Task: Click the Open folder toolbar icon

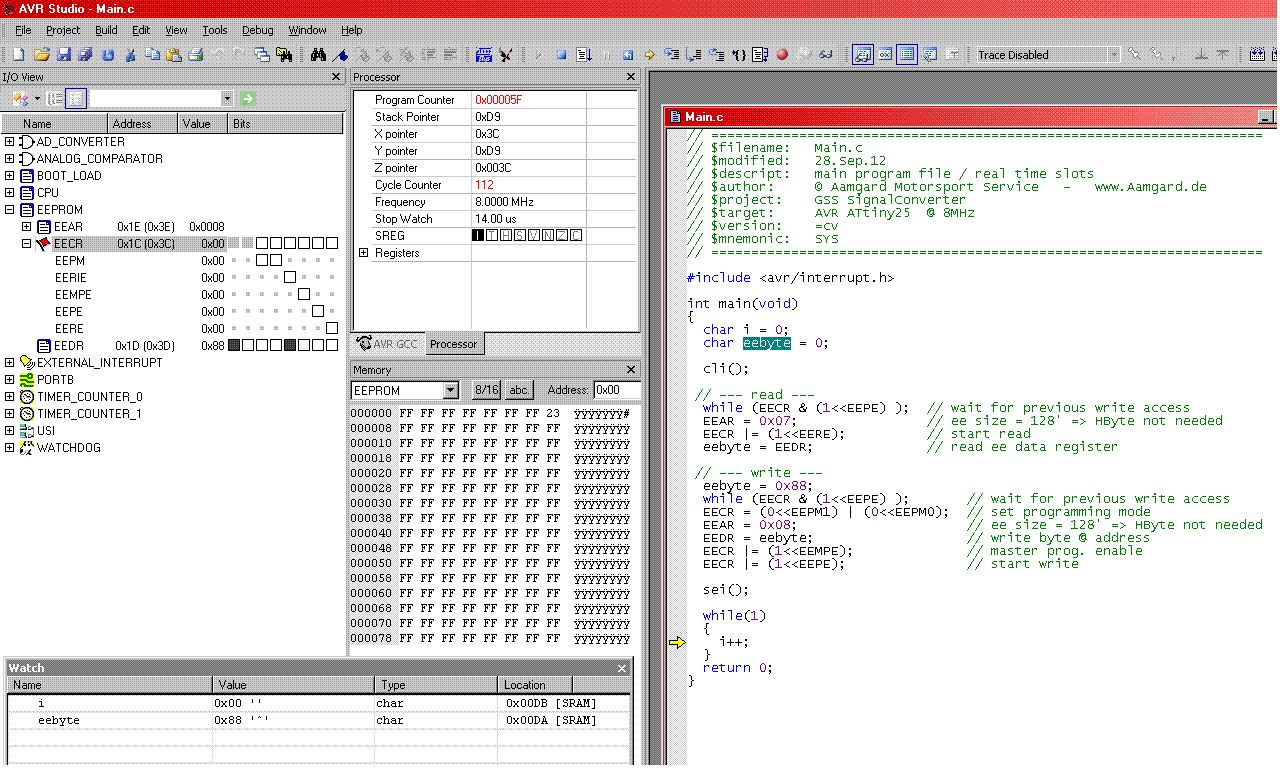Action: coord(42,55)
